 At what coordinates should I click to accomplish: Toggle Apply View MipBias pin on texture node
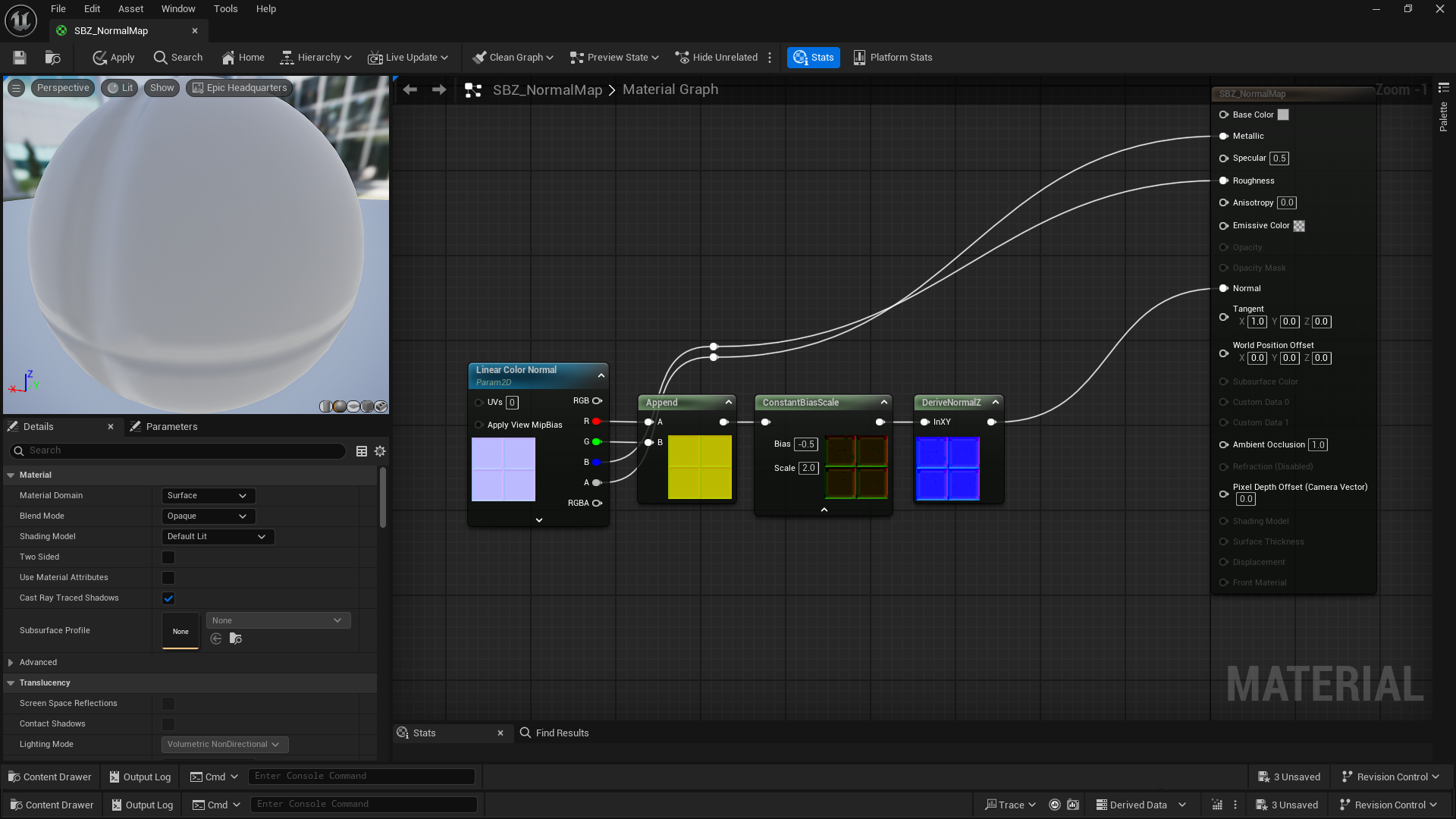pos(479,425)
